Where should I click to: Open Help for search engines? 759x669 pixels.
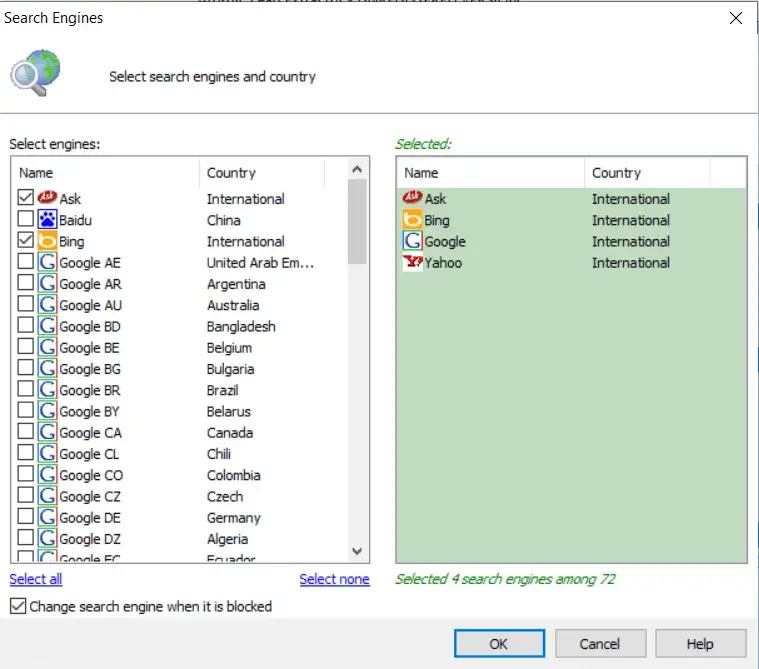tap(701, 643)
